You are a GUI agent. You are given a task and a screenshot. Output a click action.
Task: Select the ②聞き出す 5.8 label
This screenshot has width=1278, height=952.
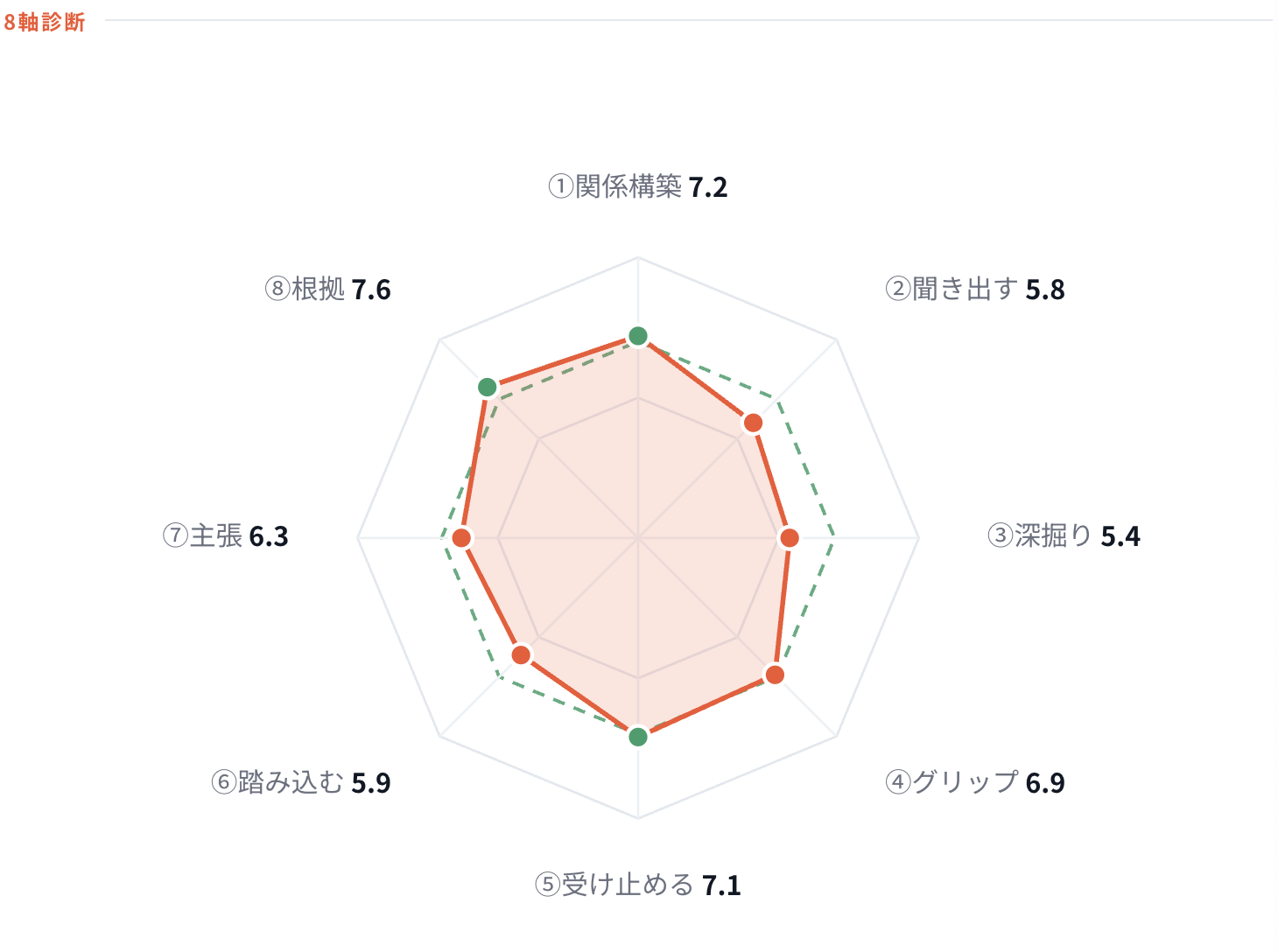[x=975, y=289]
